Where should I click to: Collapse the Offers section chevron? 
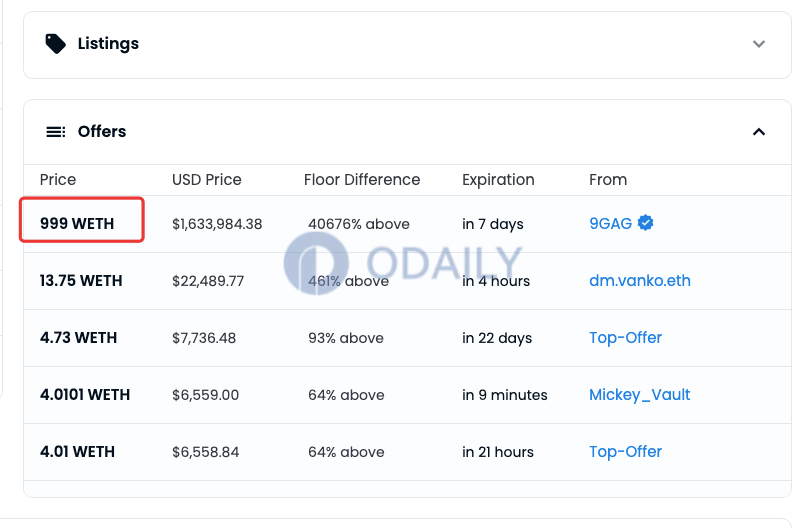point(759,132)
